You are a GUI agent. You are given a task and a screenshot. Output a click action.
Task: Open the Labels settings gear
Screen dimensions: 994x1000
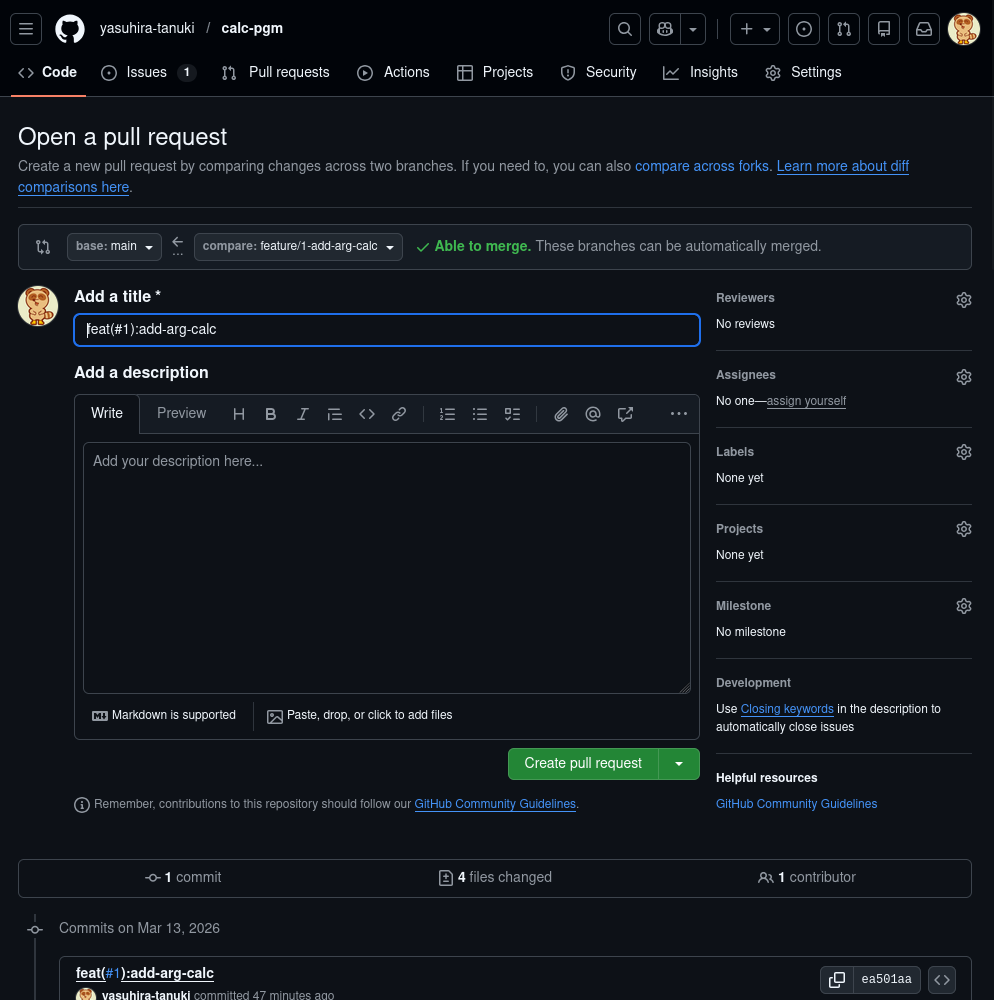click(963, 452)
